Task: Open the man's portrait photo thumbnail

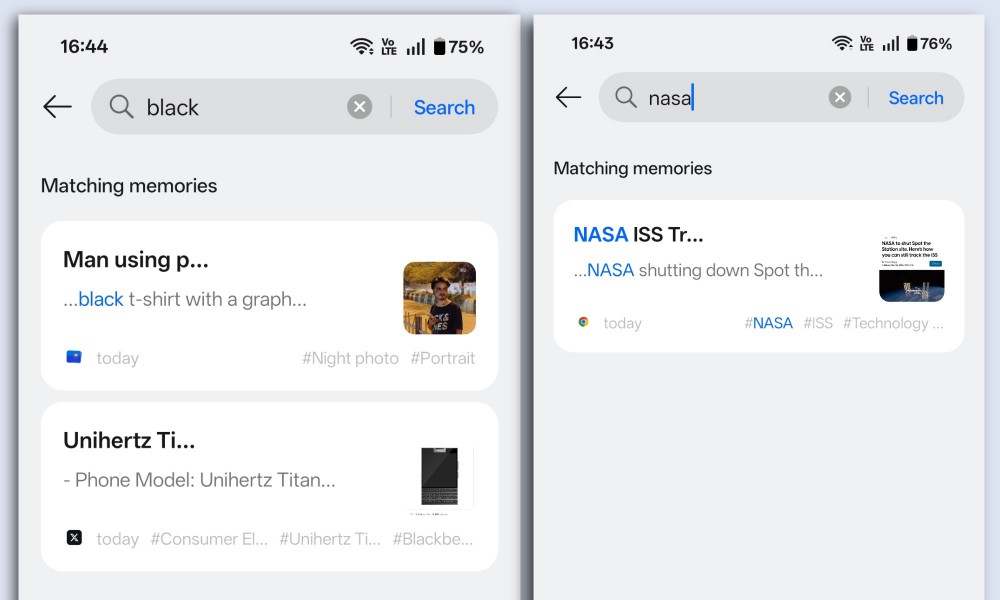Action: point(439,298)
